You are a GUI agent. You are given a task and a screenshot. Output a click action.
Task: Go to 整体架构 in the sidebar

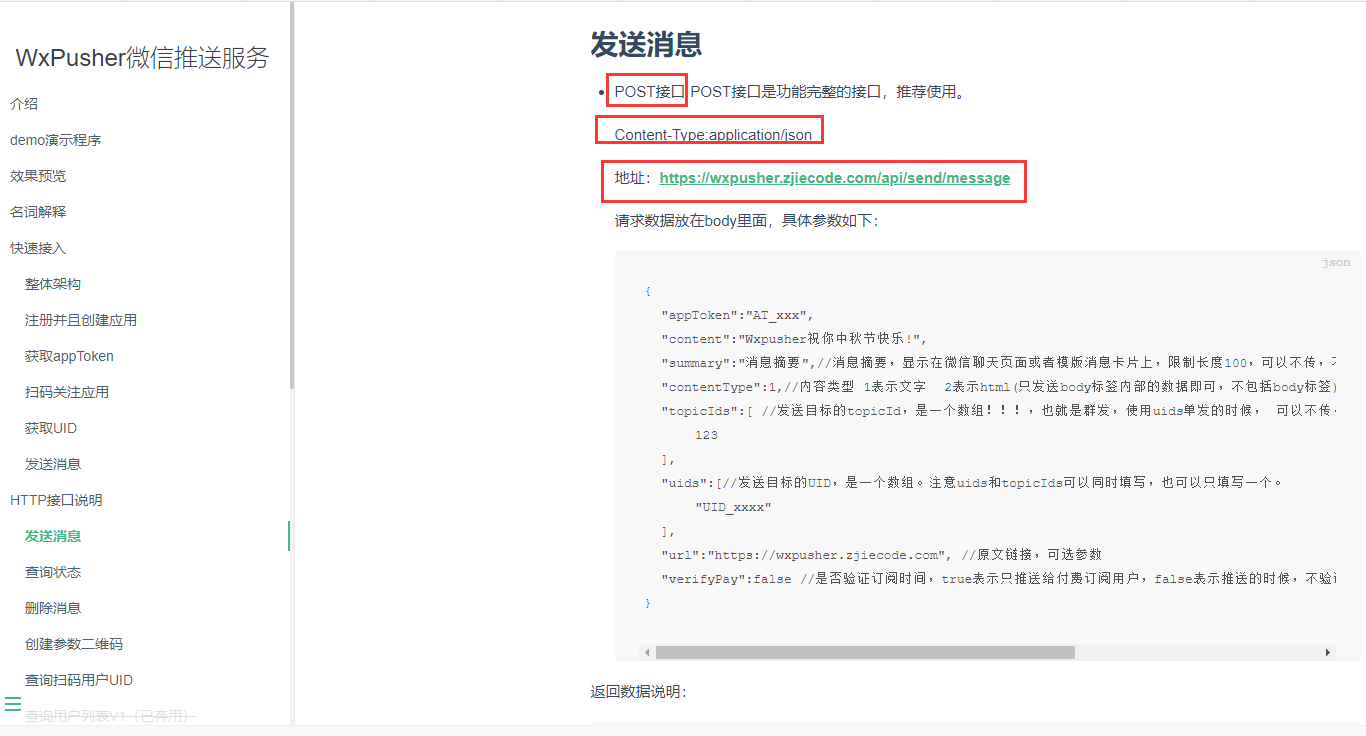53,284
